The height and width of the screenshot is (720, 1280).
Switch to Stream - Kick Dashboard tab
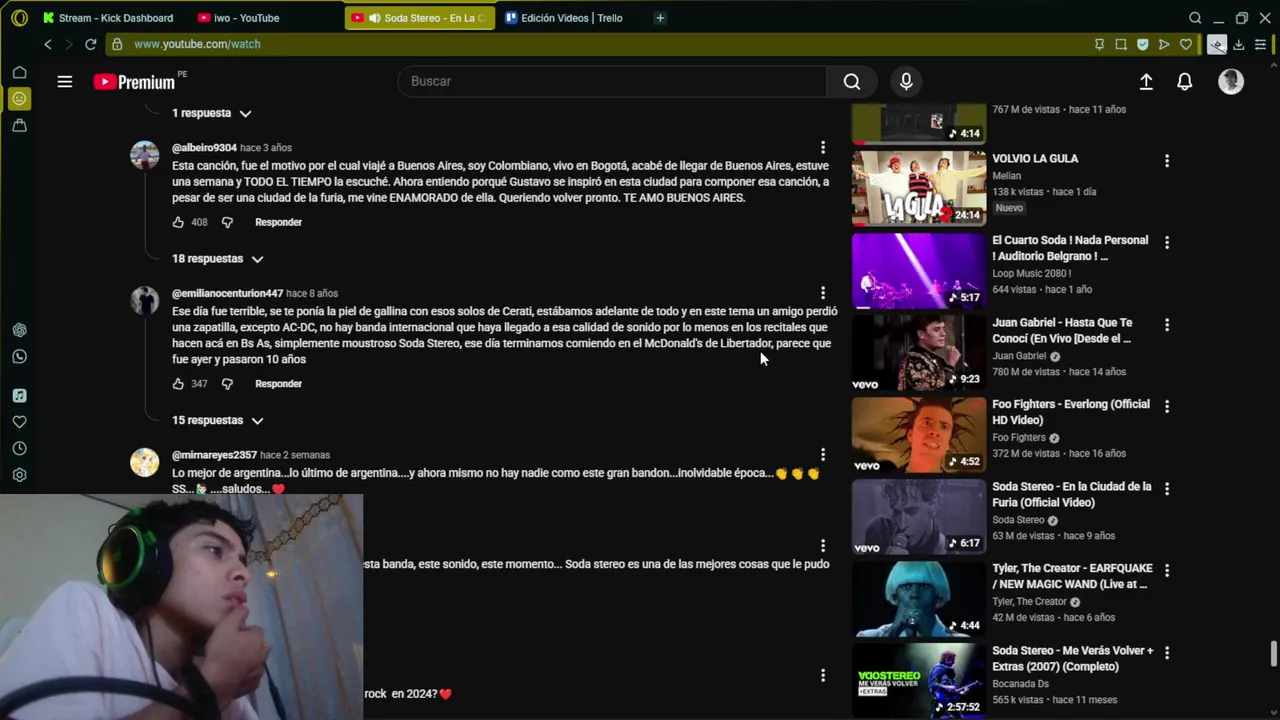pyautogui.click(x=108, y=18)
